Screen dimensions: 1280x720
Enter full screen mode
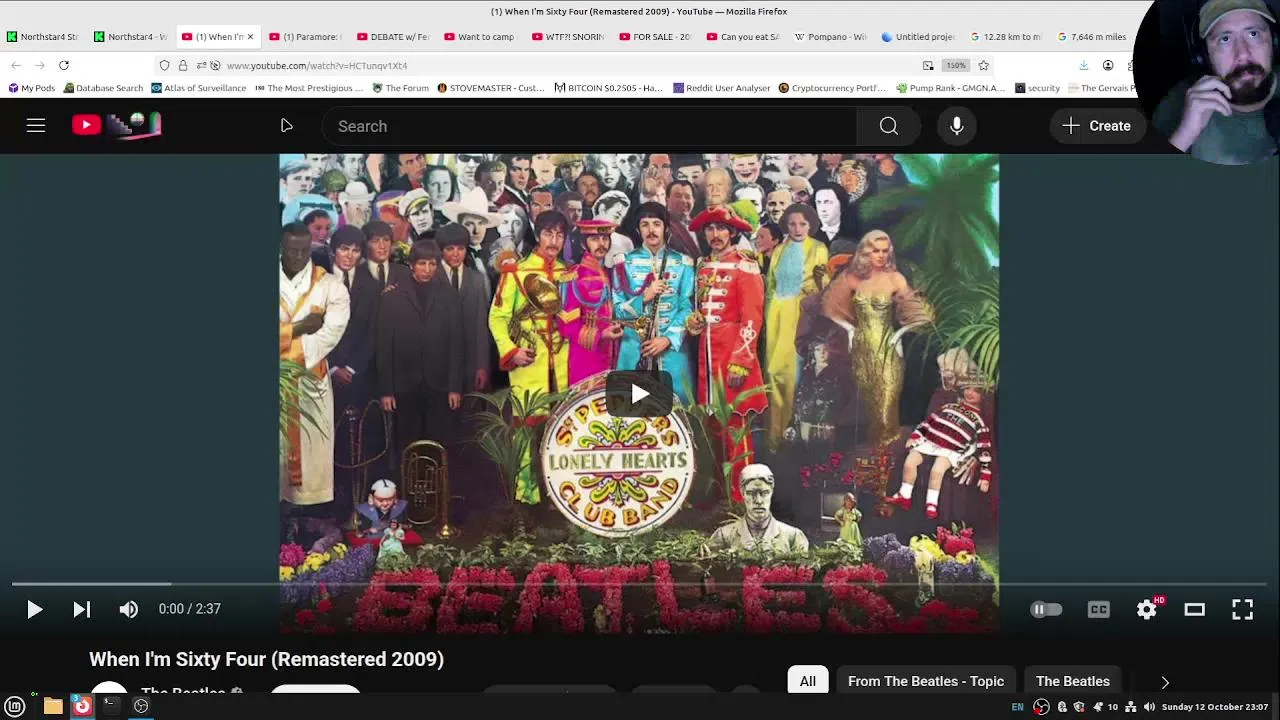pos(1242,609)
